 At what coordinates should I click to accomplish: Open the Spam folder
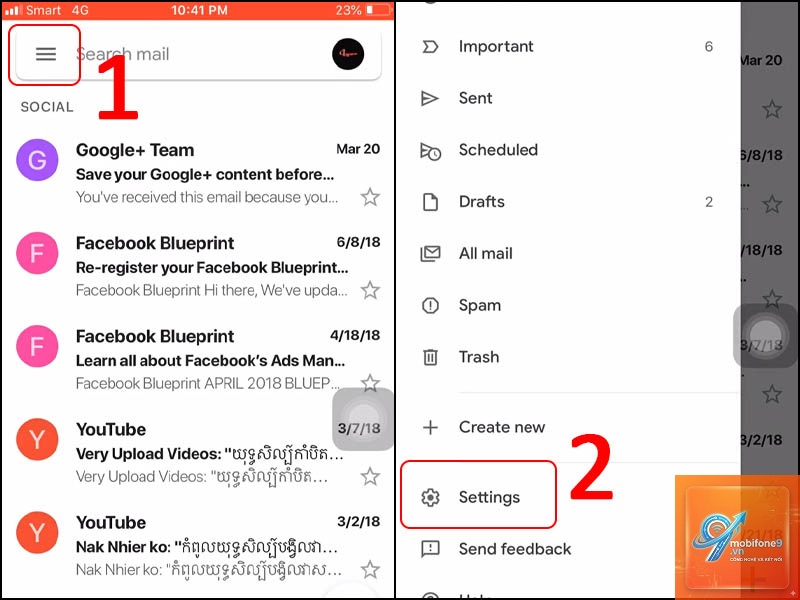(x=568, y=305)
